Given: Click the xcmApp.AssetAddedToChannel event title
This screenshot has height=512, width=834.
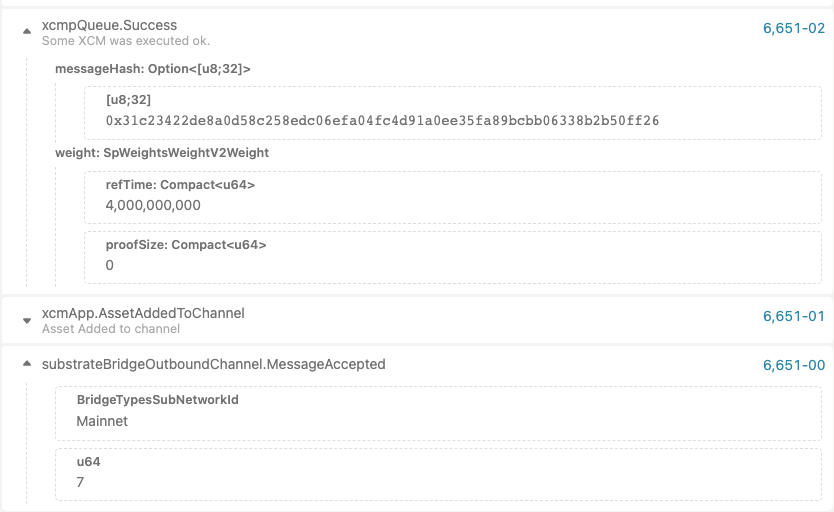Looking at the screenshot, I should pyautogui.click(x=143, y=313).
